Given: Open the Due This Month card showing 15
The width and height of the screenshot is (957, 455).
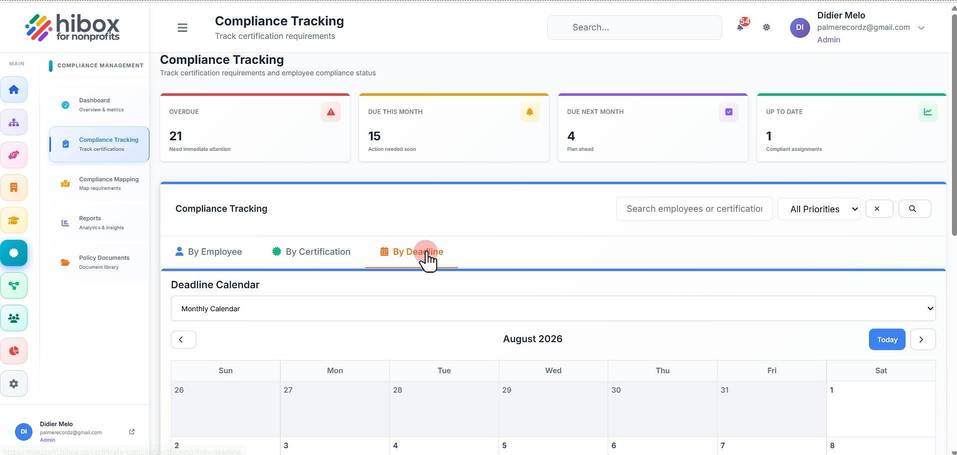Looking at the screenshot, I should click(454, 128).
